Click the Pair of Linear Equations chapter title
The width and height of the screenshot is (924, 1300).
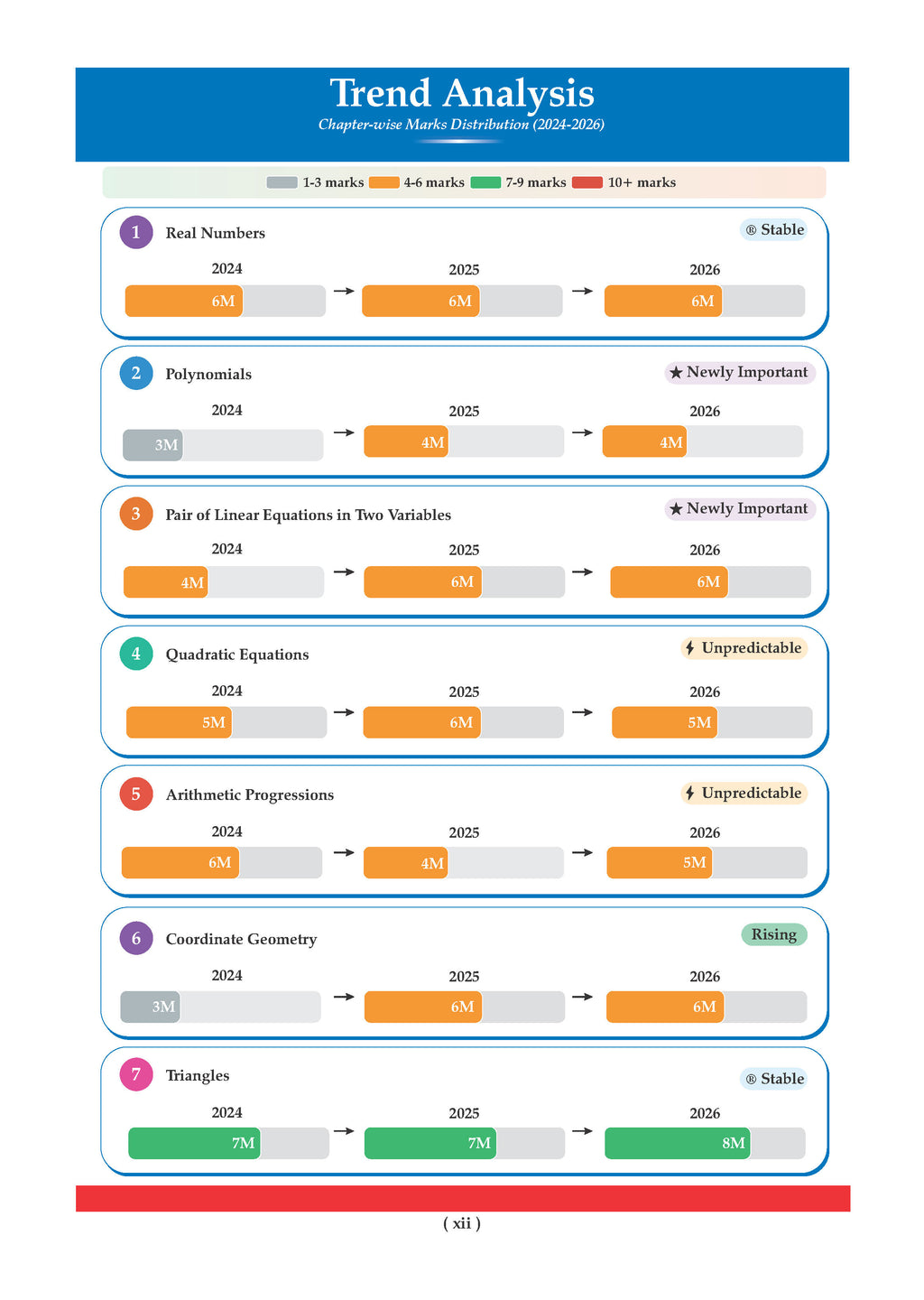tap(308, 515)
